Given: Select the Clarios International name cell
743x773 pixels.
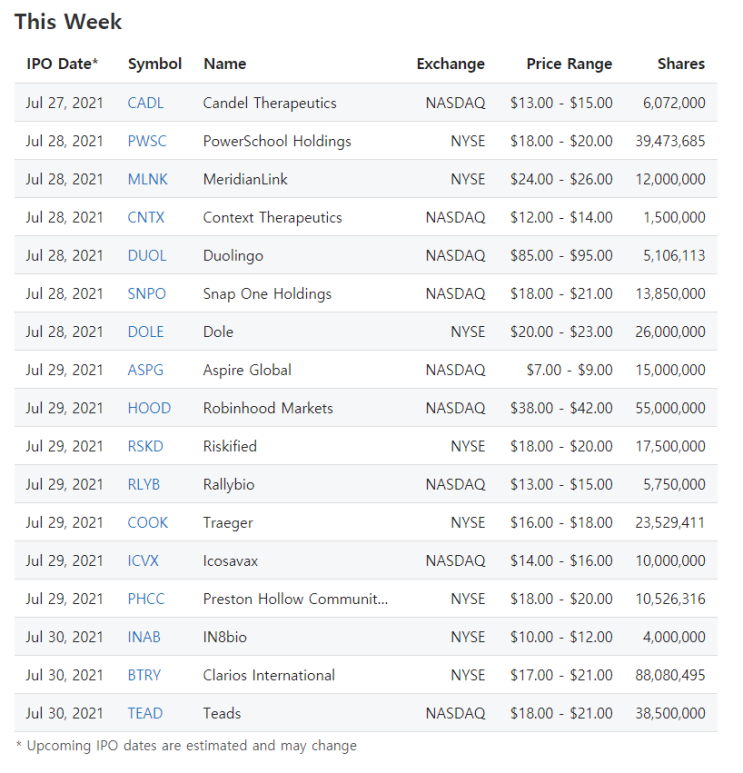Looking at the screenshot, I should pyautogui.click(x=269, y=675).
